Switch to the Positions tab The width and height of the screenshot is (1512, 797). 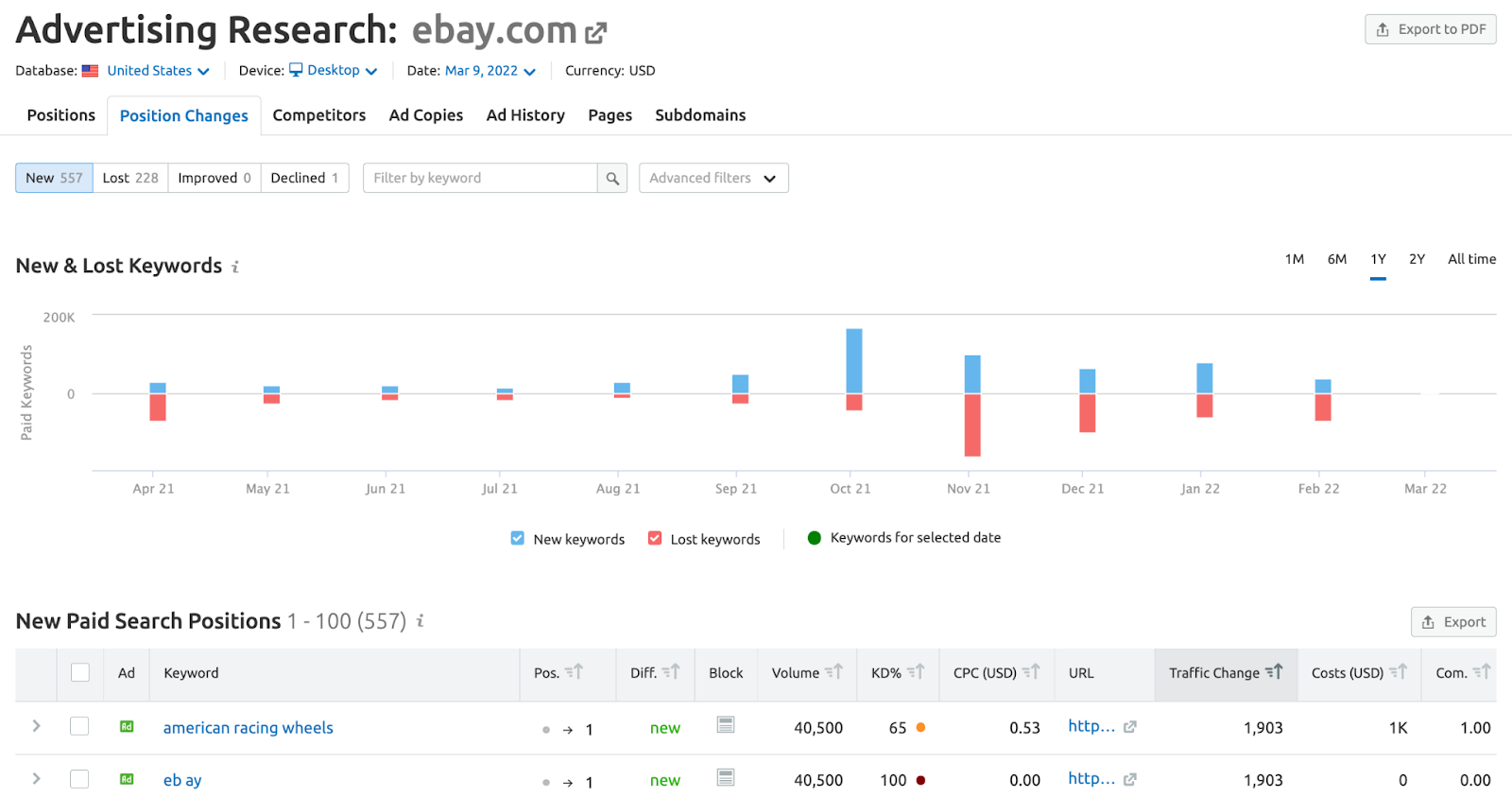click(x=61, y=115)
